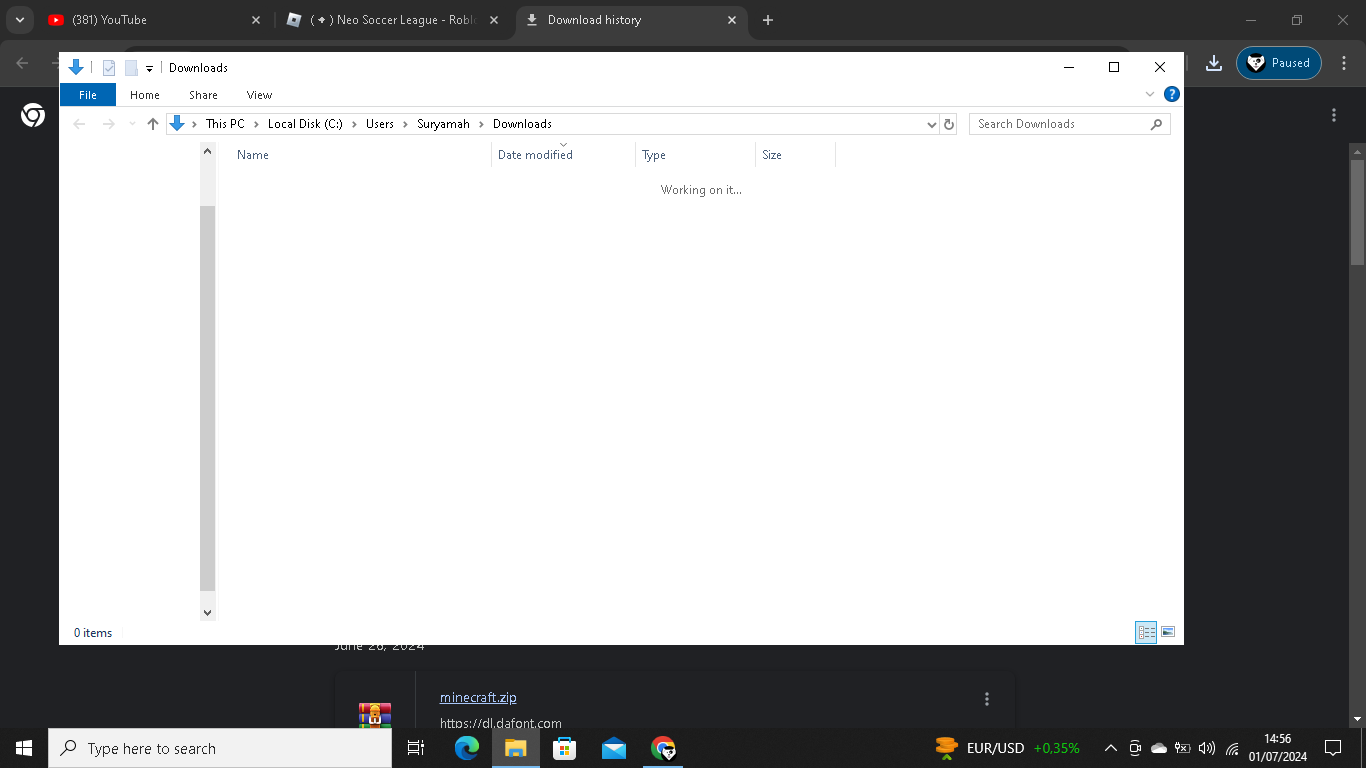Open the clock showing 14:56
Image resolution: width=1366 pixels, height=768 pixels.
(x=1277, y=748)
